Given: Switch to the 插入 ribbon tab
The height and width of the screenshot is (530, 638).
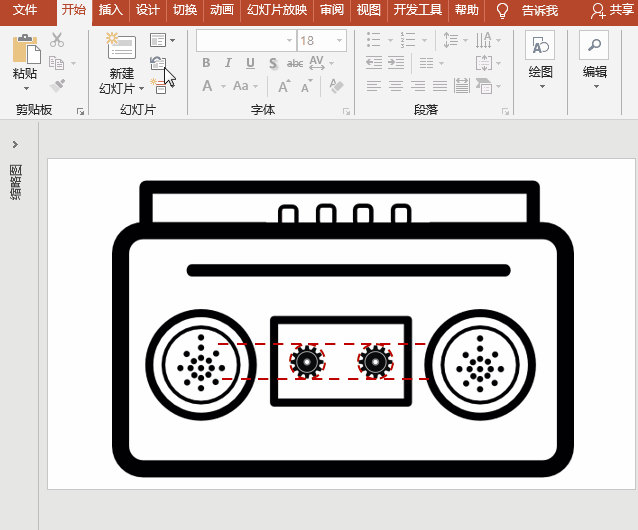Looking at the screenshot, I should pyautogui.click(x=110, y=10).
